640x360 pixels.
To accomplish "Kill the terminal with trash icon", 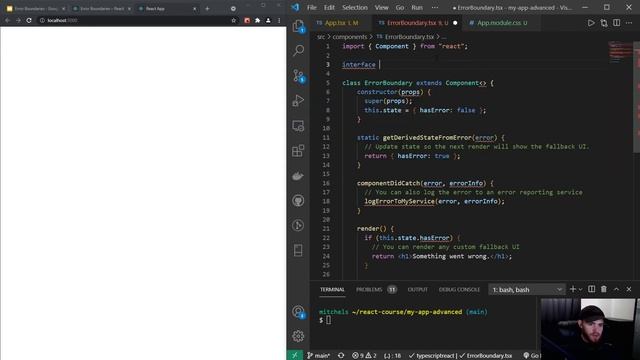I will coord(604,289).
